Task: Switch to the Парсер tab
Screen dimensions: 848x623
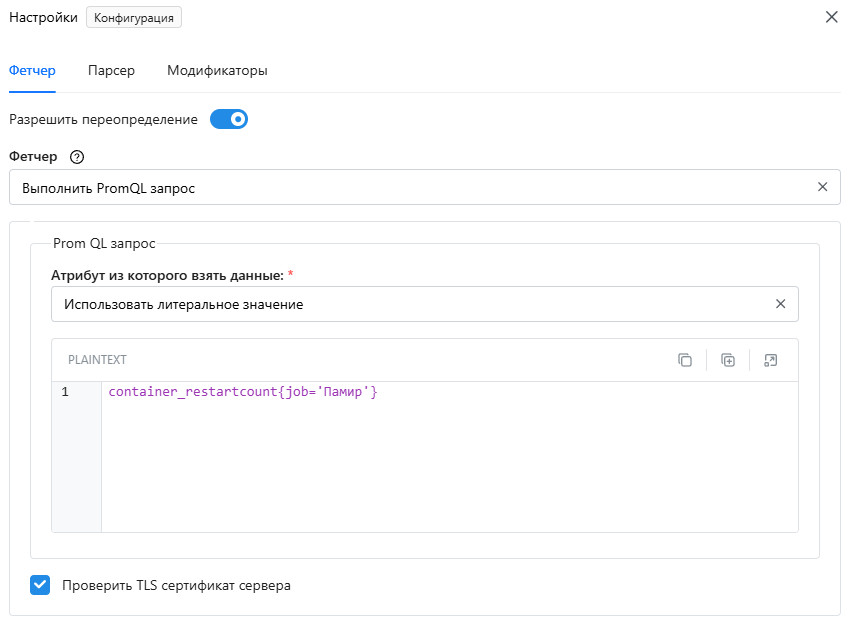Action: (x=111, y=71)
